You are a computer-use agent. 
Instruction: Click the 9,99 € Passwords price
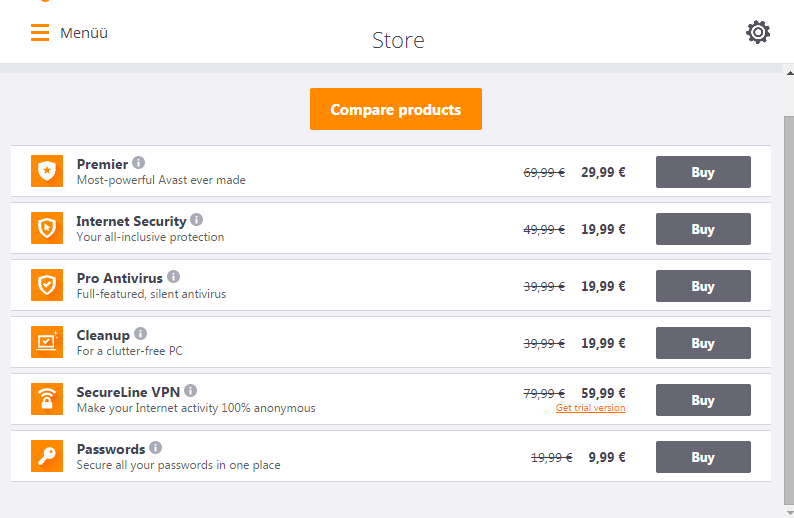(x=607, y=458)
